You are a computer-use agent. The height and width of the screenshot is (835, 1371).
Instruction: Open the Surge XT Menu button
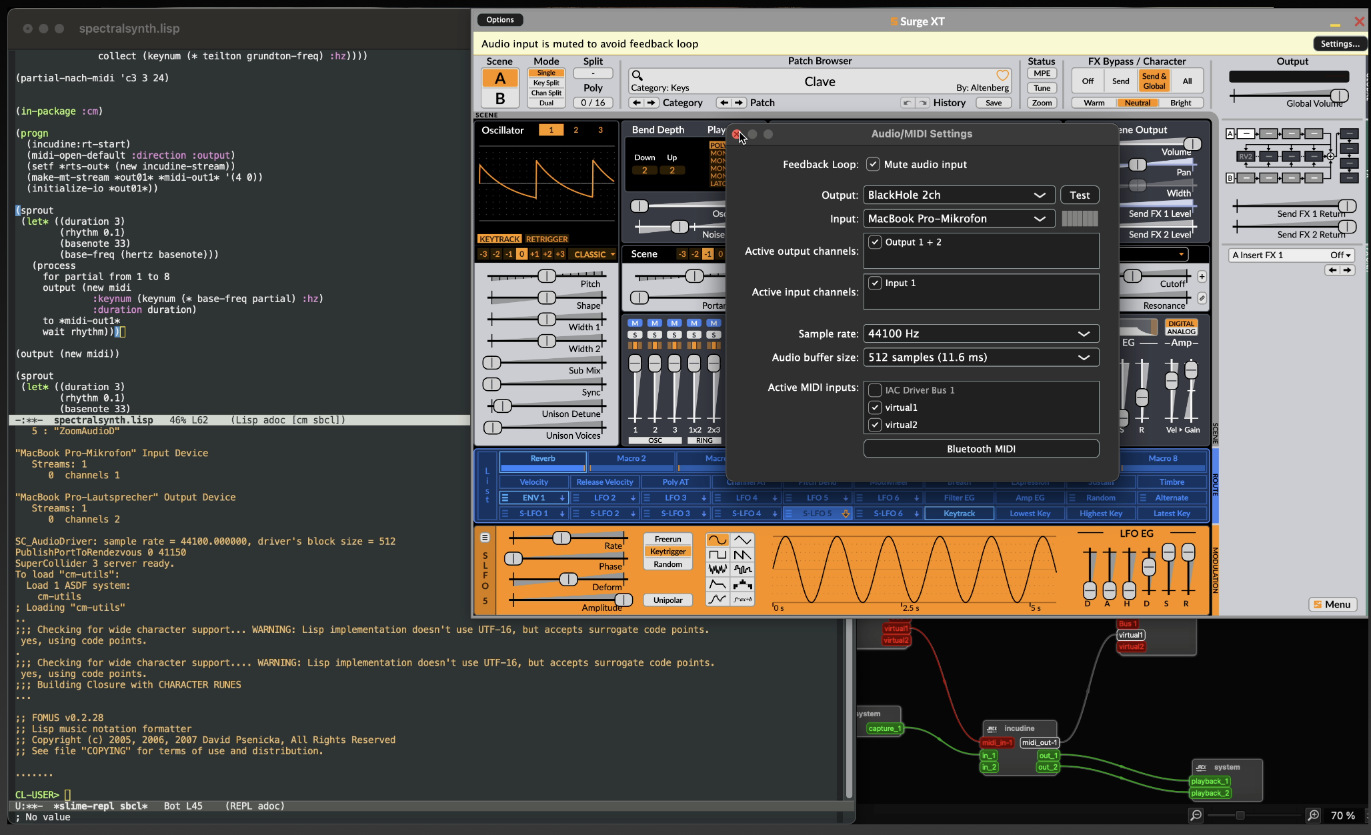(x=1333, y=604)
